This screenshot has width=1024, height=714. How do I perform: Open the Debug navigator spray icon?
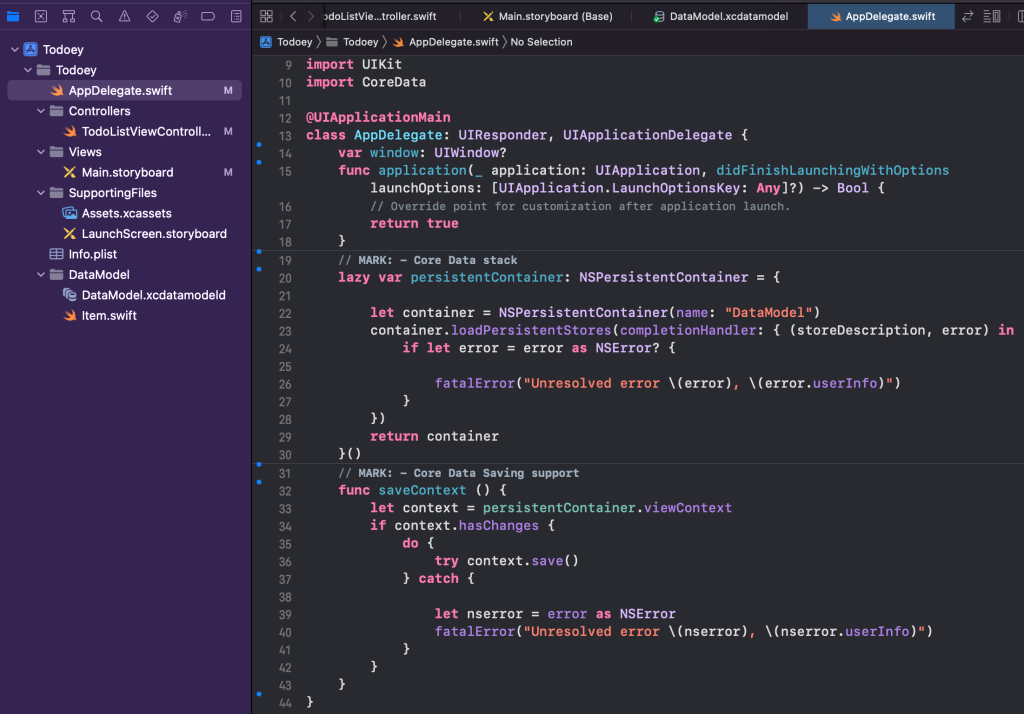tap(180, 16)
